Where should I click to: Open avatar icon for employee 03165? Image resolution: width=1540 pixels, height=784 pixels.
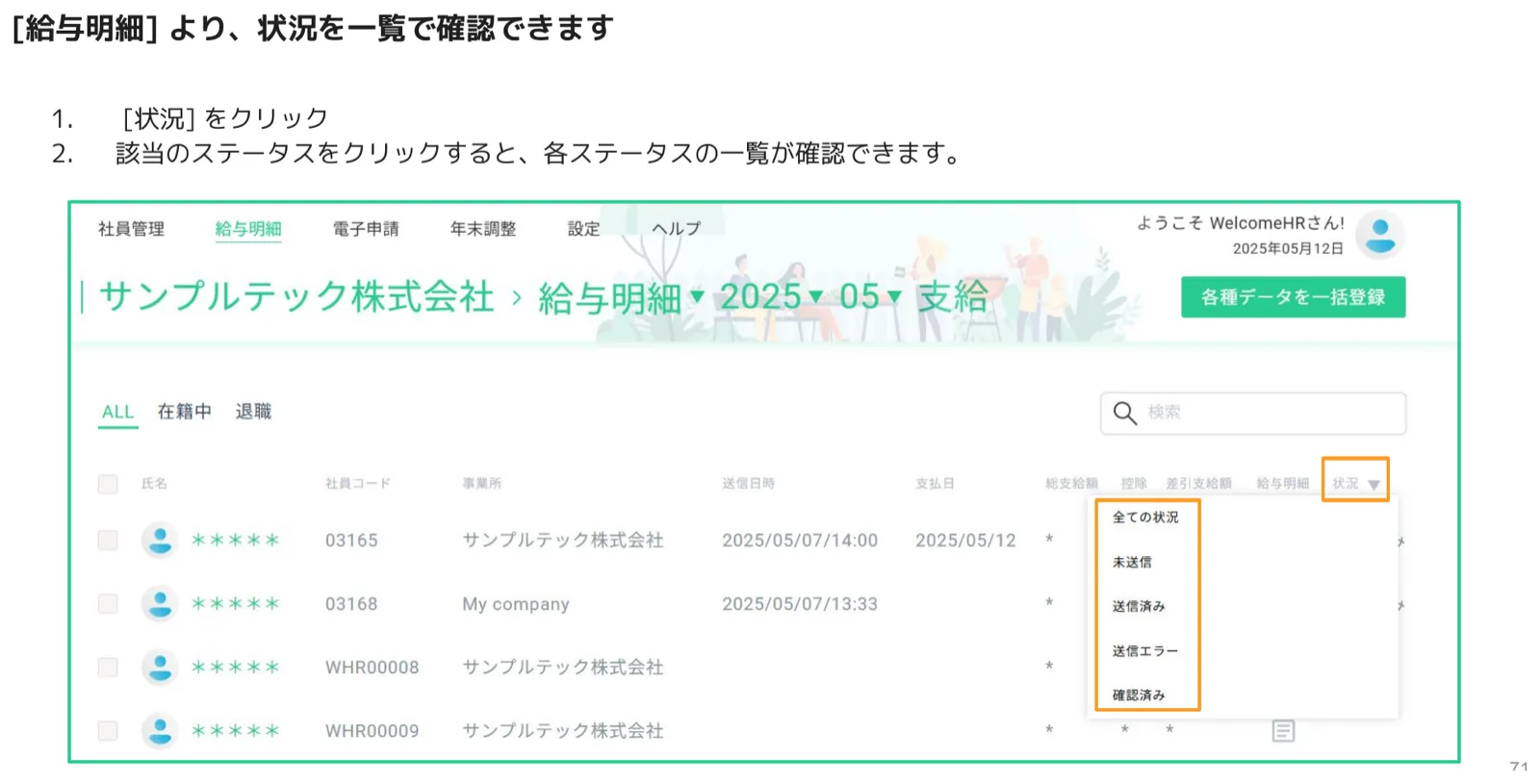(160, 541)
